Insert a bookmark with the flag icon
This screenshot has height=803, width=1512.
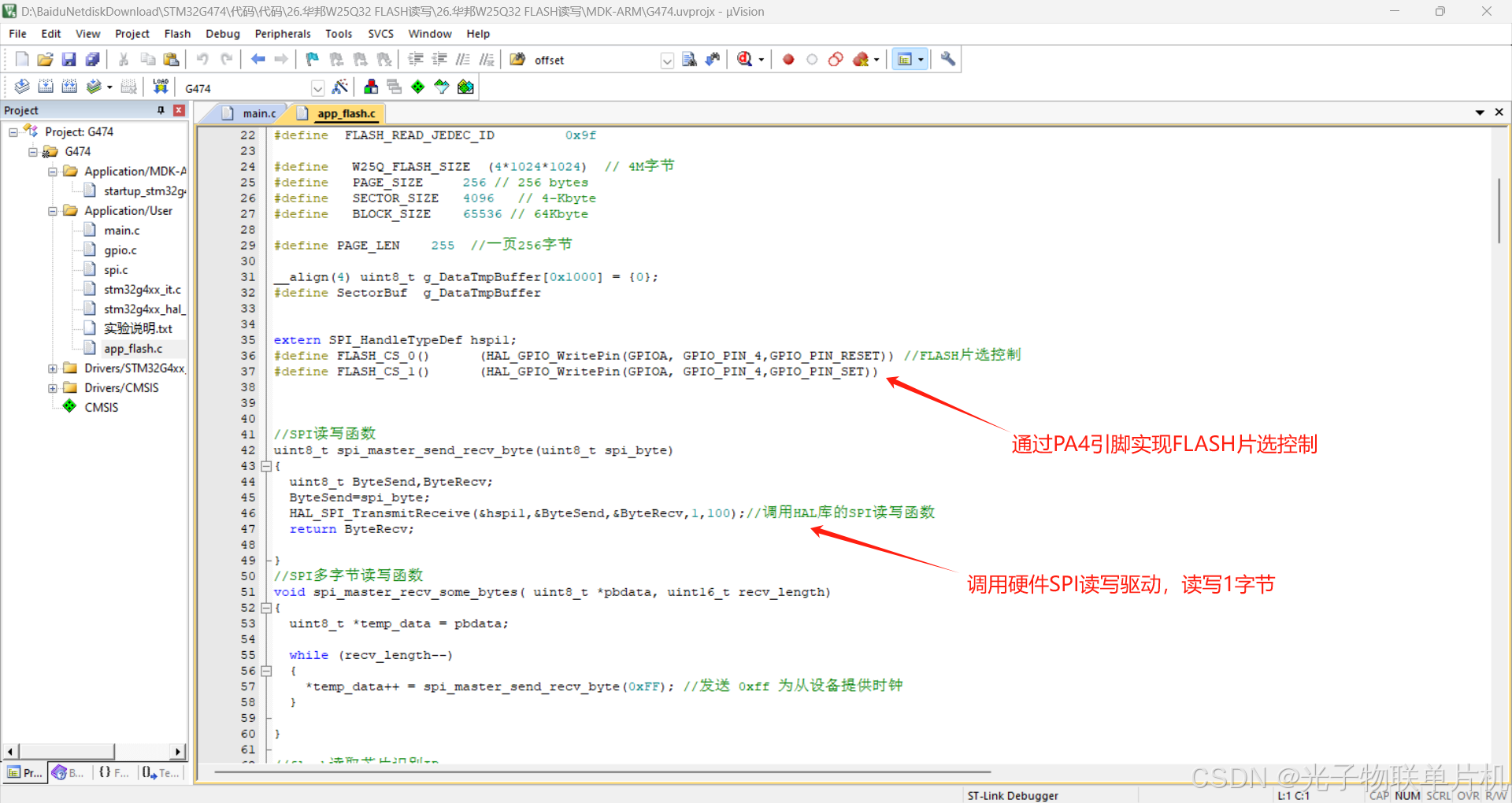tap(313, 60)
